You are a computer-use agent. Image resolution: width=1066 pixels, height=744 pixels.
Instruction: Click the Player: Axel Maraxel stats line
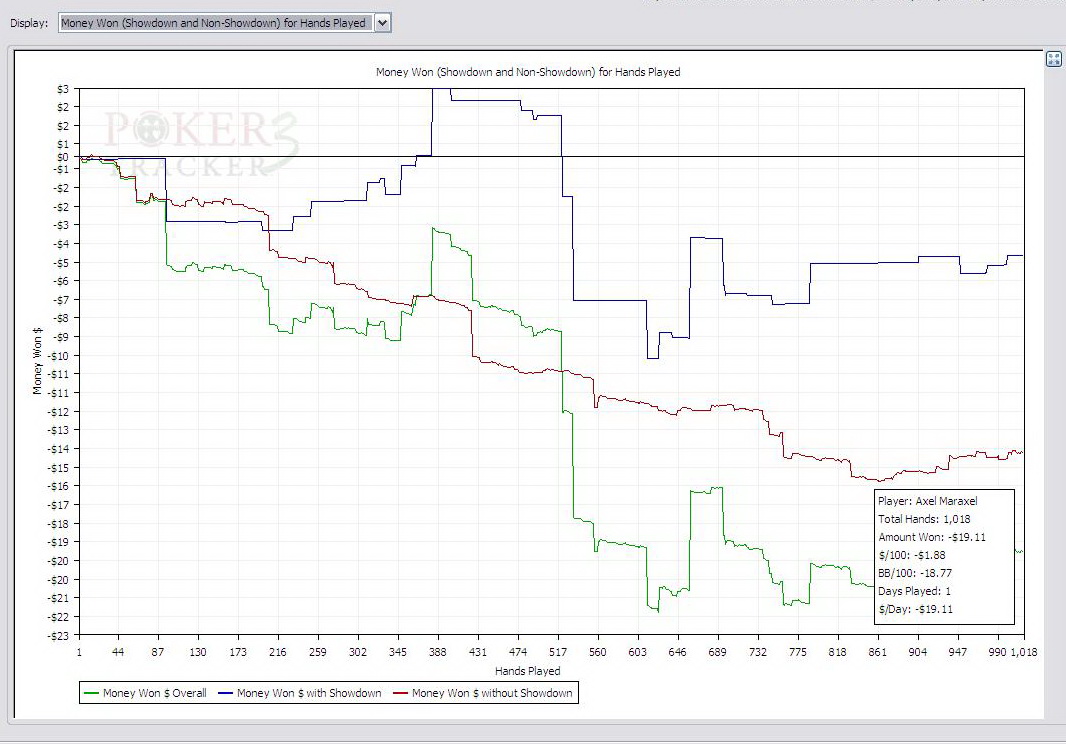click(926, 501)
